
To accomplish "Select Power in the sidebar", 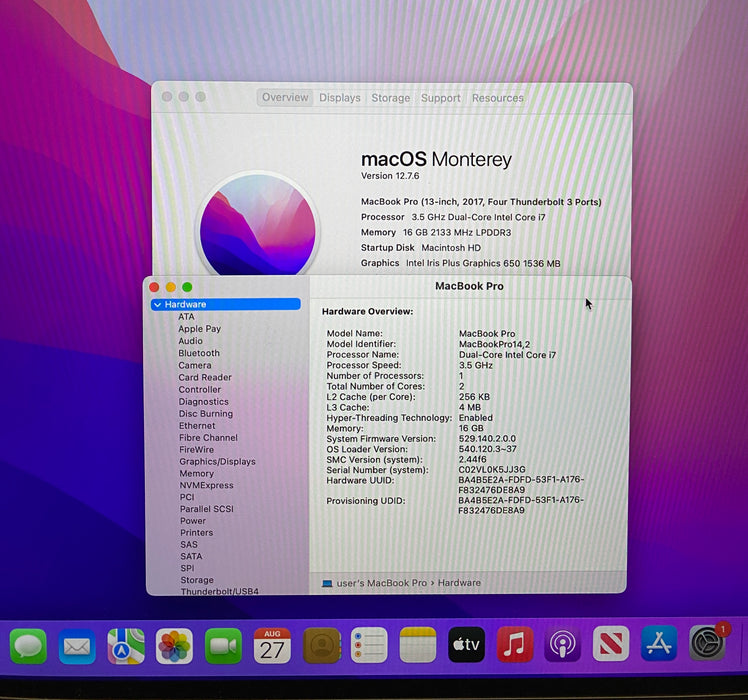I will [x=193, y=521].
